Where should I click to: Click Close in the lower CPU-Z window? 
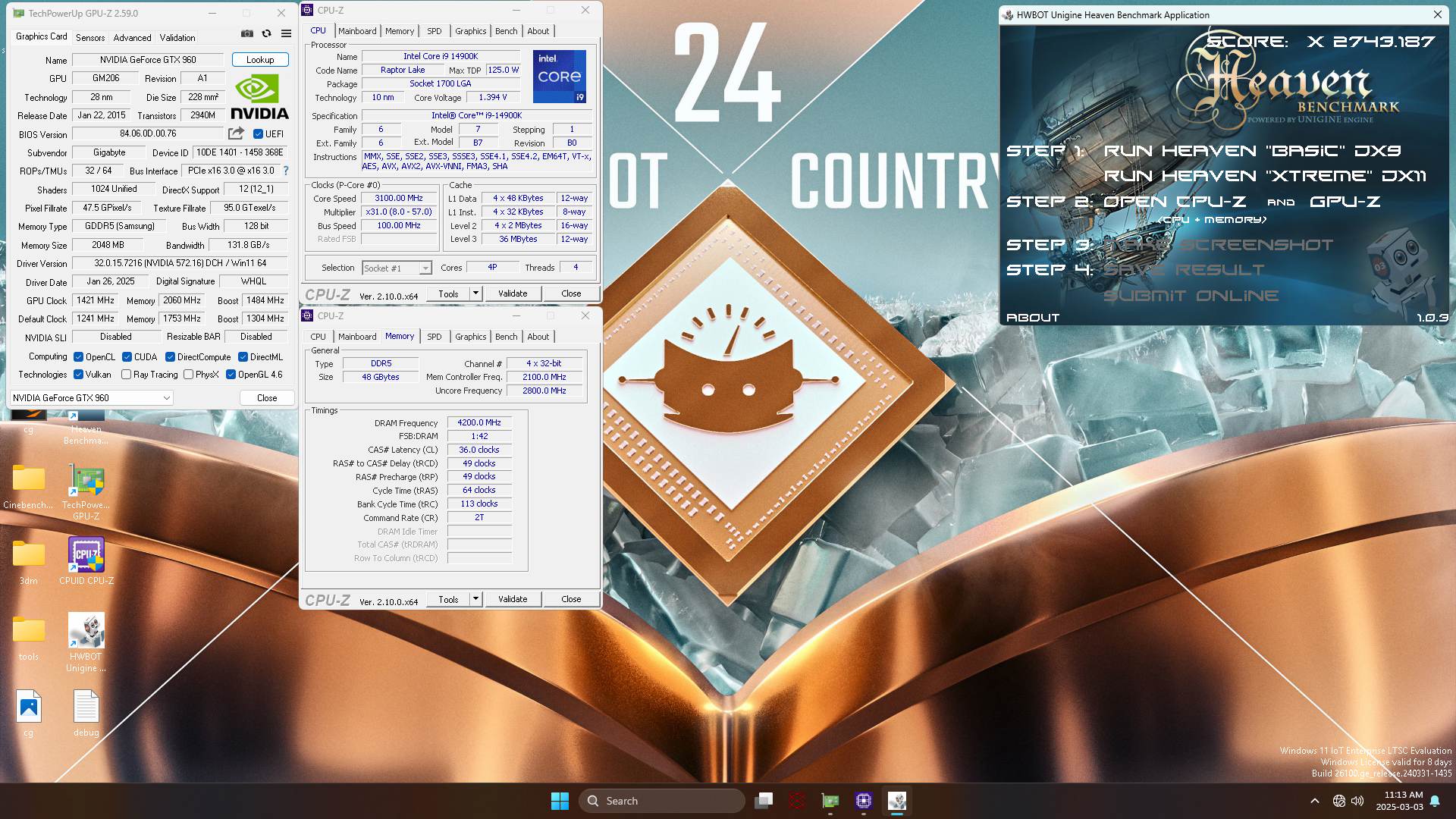pos(571,599)
